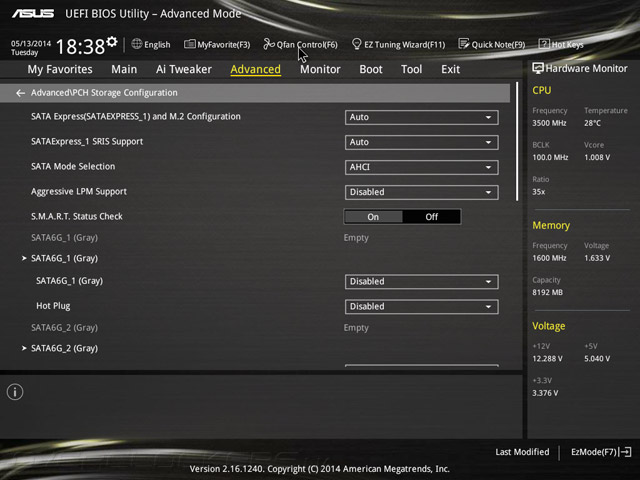This screenshot has height=480, width=640.
Task: Click the Ratio 35x value
Action: (538, 192)
